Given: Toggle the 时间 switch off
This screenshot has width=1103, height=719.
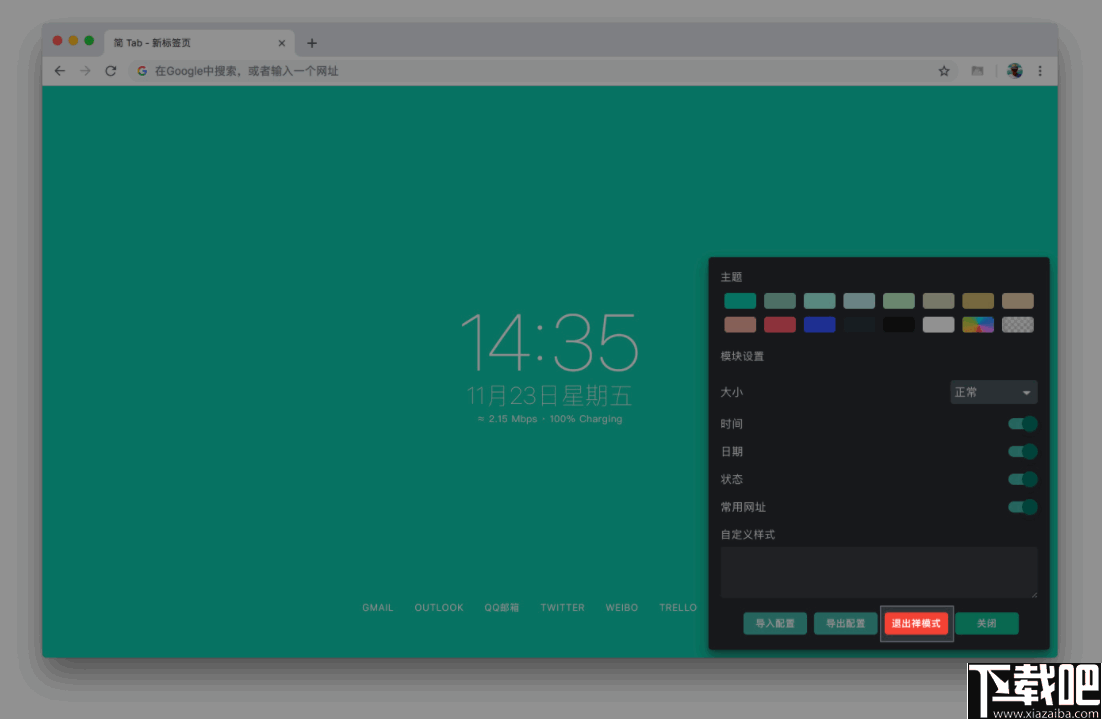Looking at the screenshot, I should 1023,424.
